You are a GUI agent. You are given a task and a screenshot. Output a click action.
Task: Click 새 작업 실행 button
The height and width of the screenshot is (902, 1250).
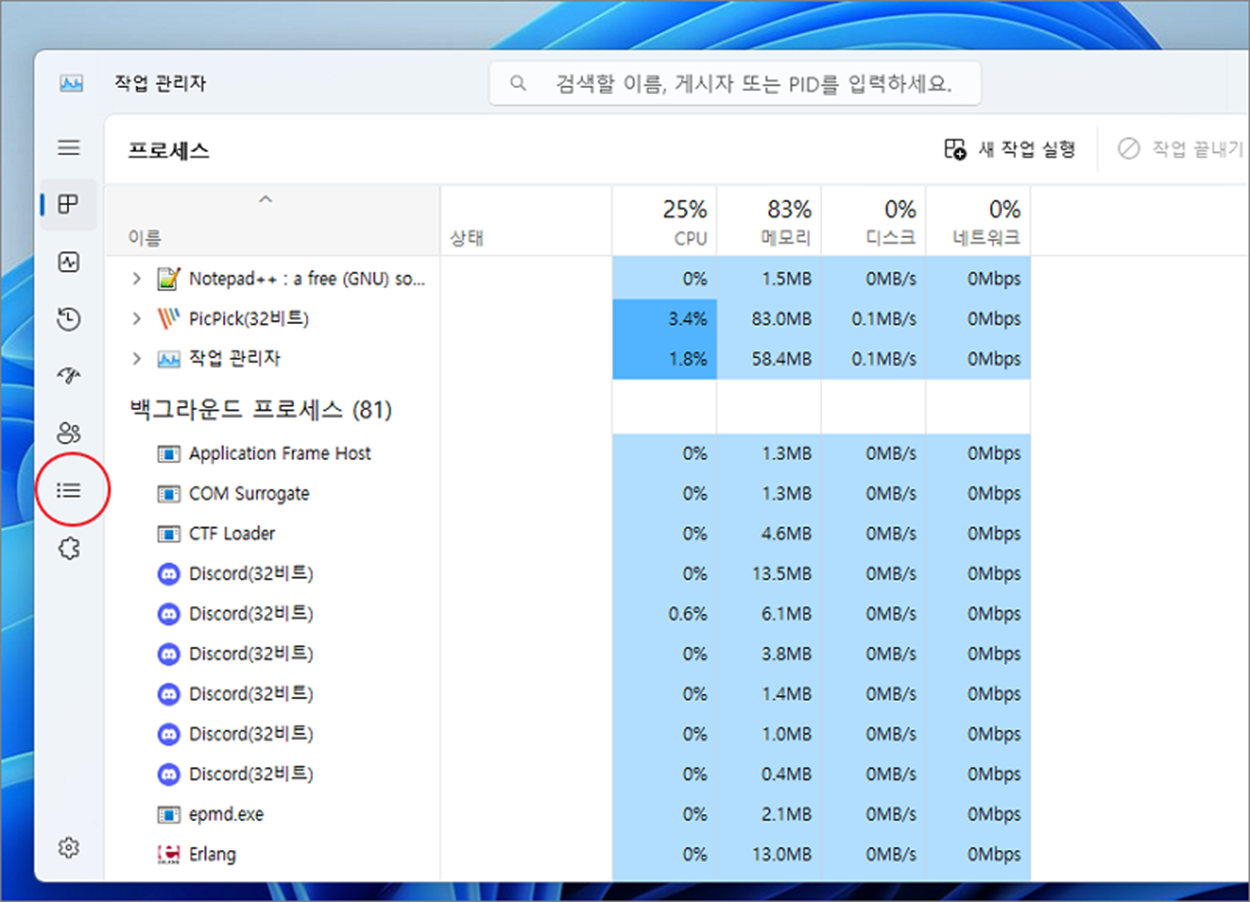click(x=1010, y=150)
